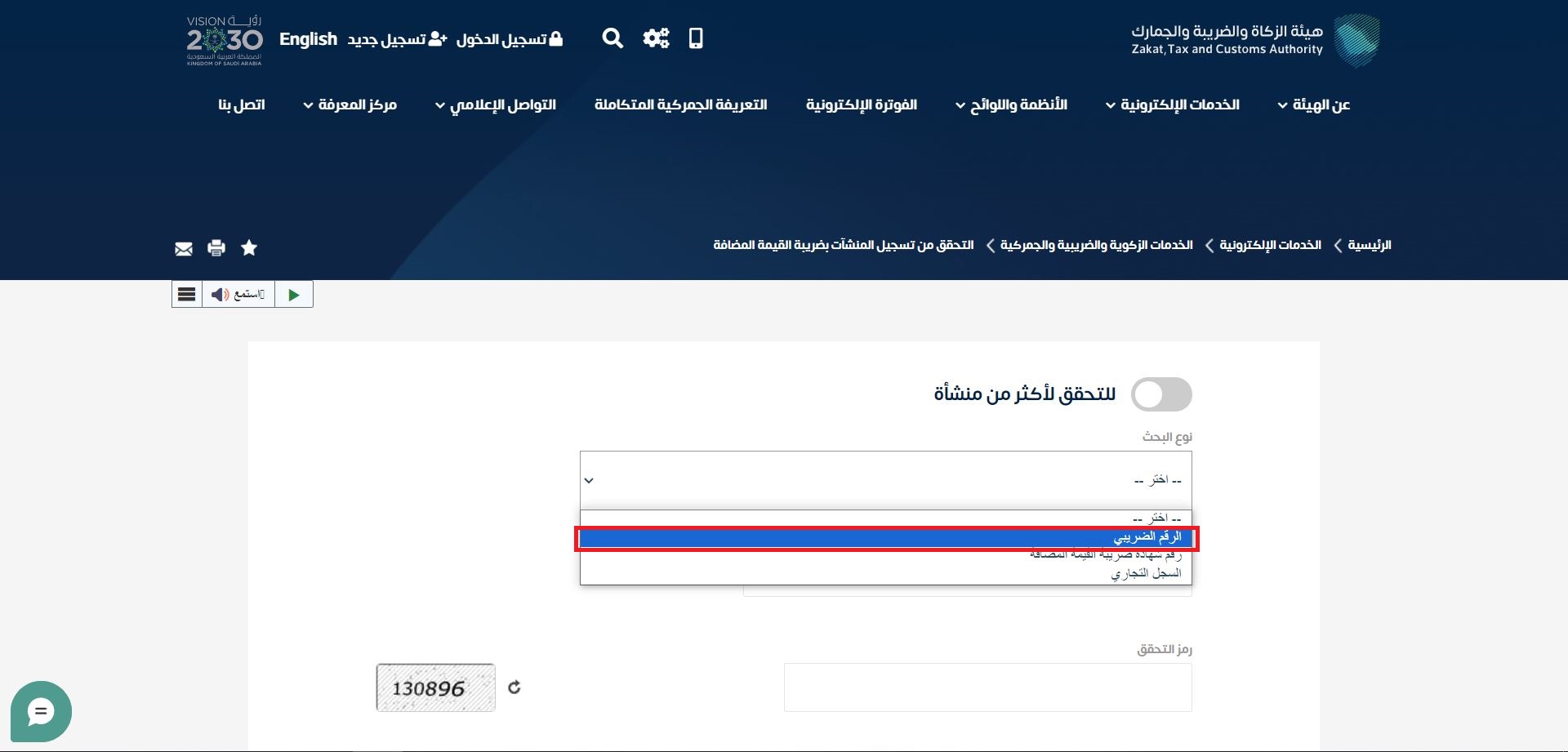Click the favorite star icon

click(x=249, y=248)
